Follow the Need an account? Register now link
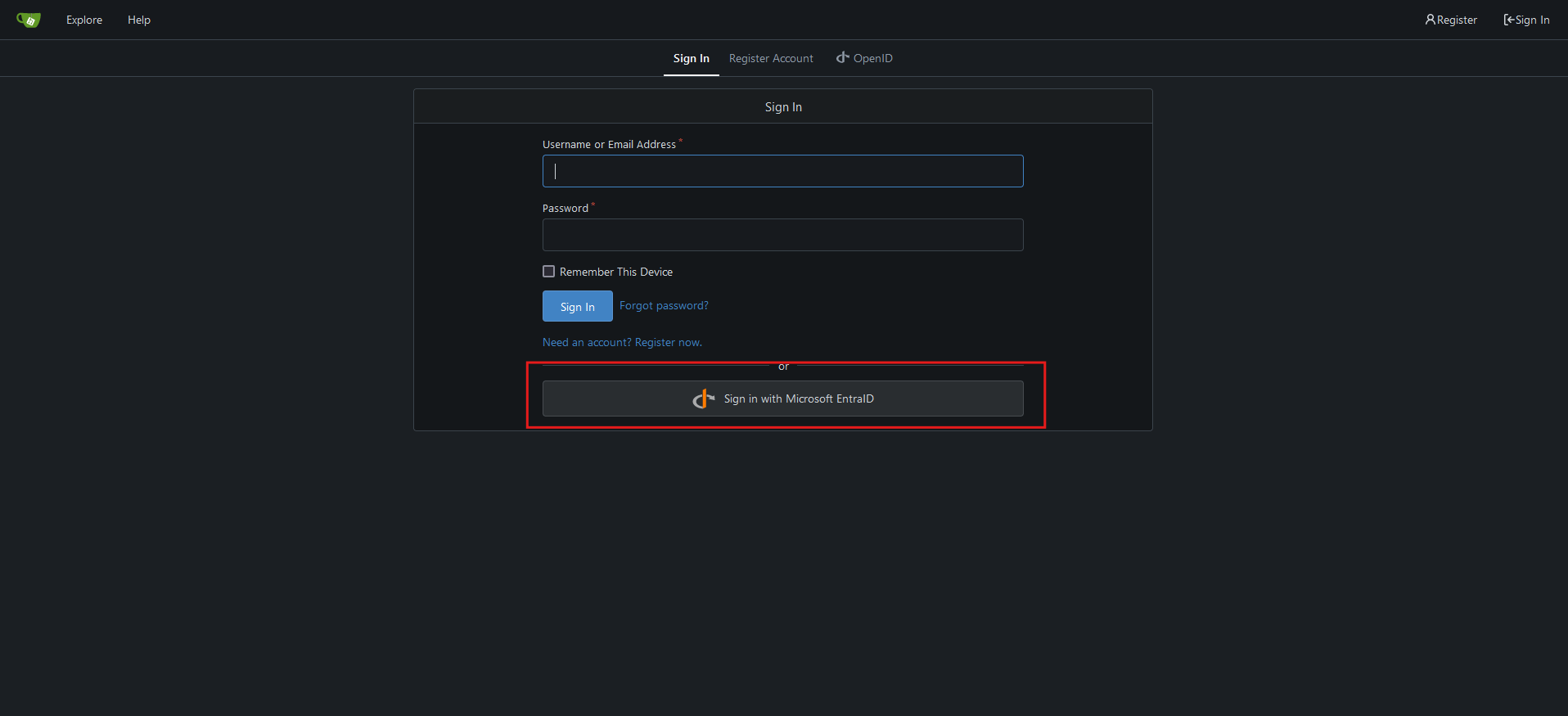Viewport: 1568px width, 716px height. (x=622, y=342)
